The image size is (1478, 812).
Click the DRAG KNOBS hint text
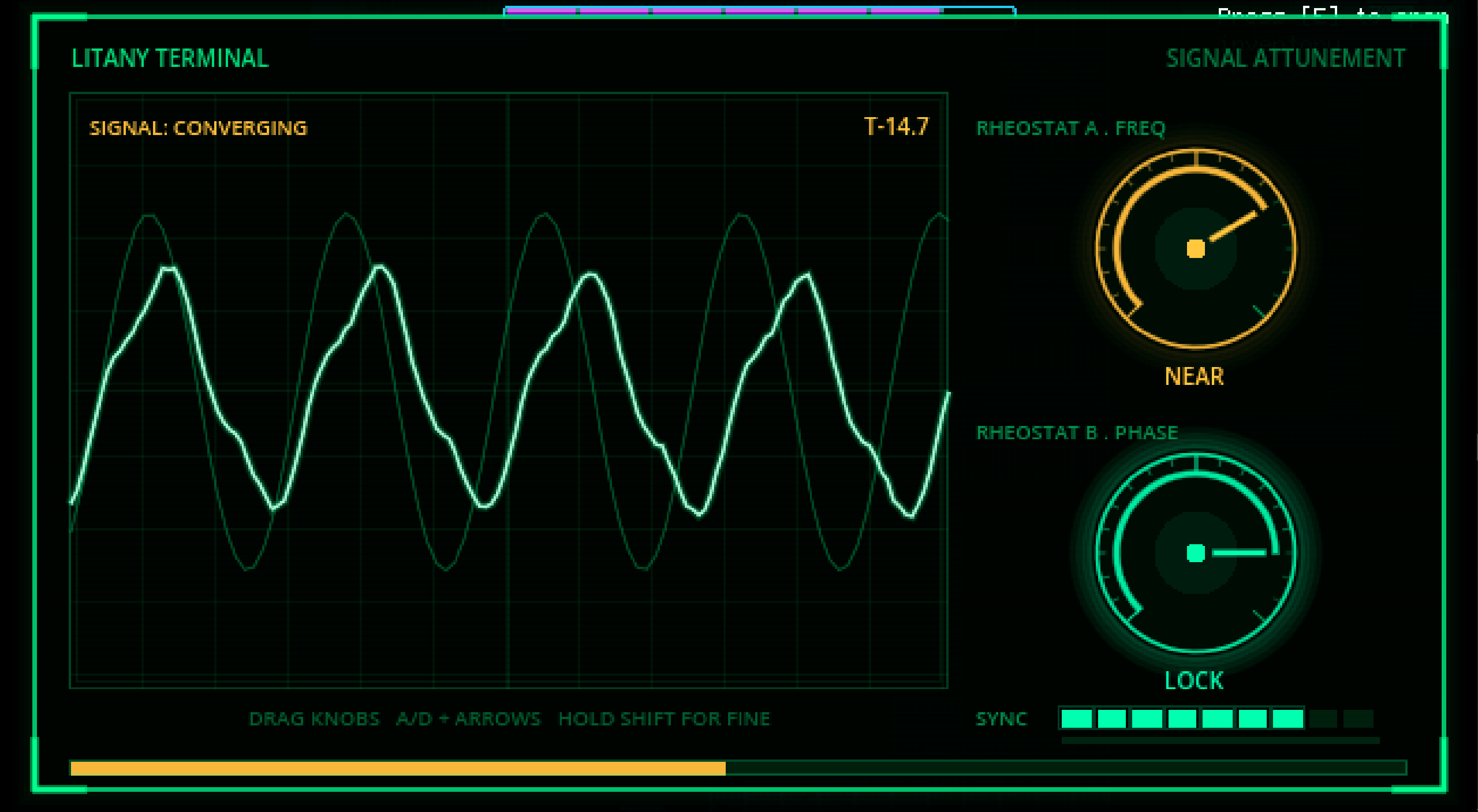coord(315,719)
